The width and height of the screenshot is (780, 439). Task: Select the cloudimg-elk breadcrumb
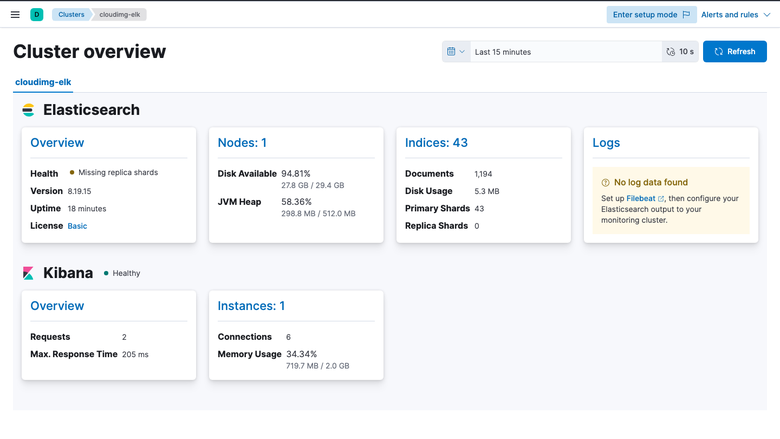119,14
